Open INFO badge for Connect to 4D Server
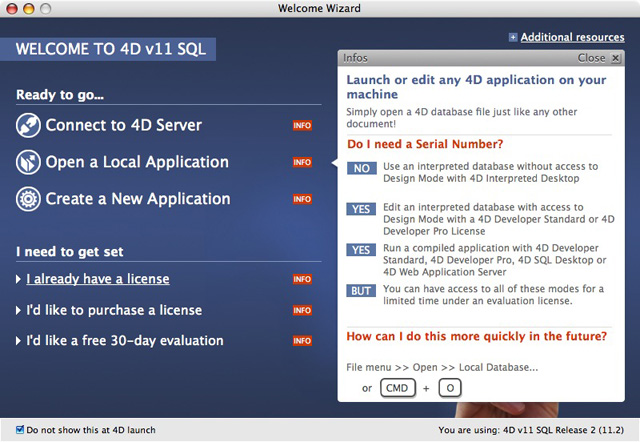Screen dimensions: 640x442 click(x=302, y=126)
